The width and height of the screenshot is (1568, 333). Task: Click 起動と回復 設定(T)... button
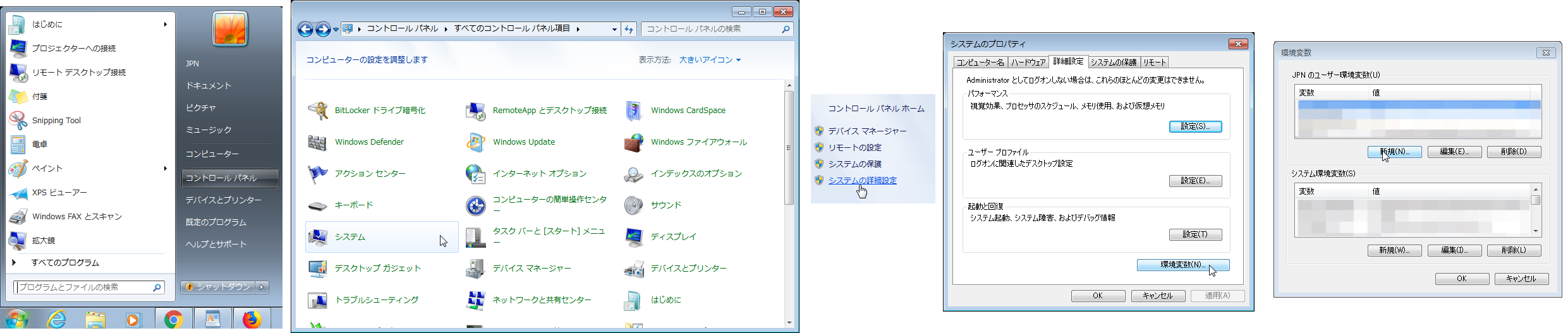pyautogui.click(x=1195, y=234)
